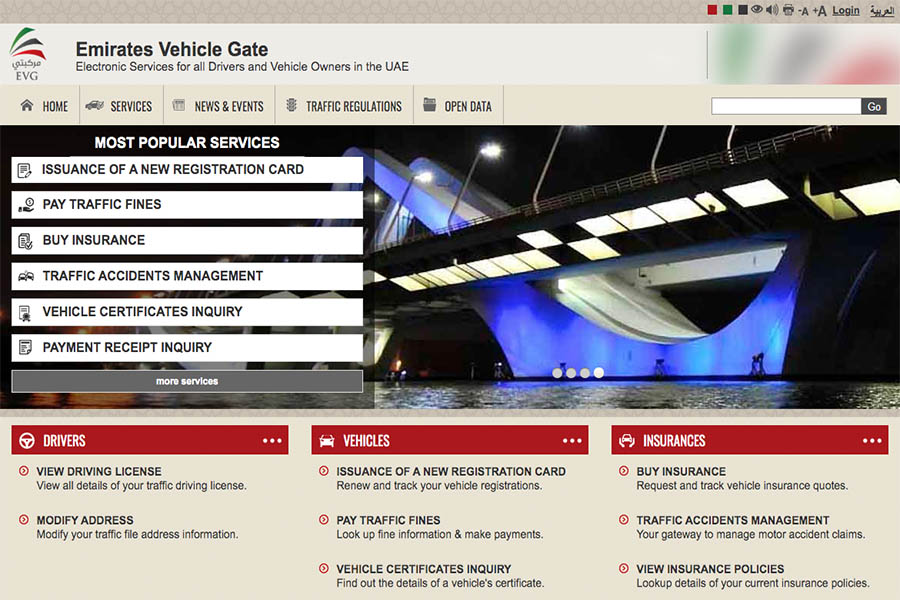Expand INSURANCES section via three dots

click(872, 440)
